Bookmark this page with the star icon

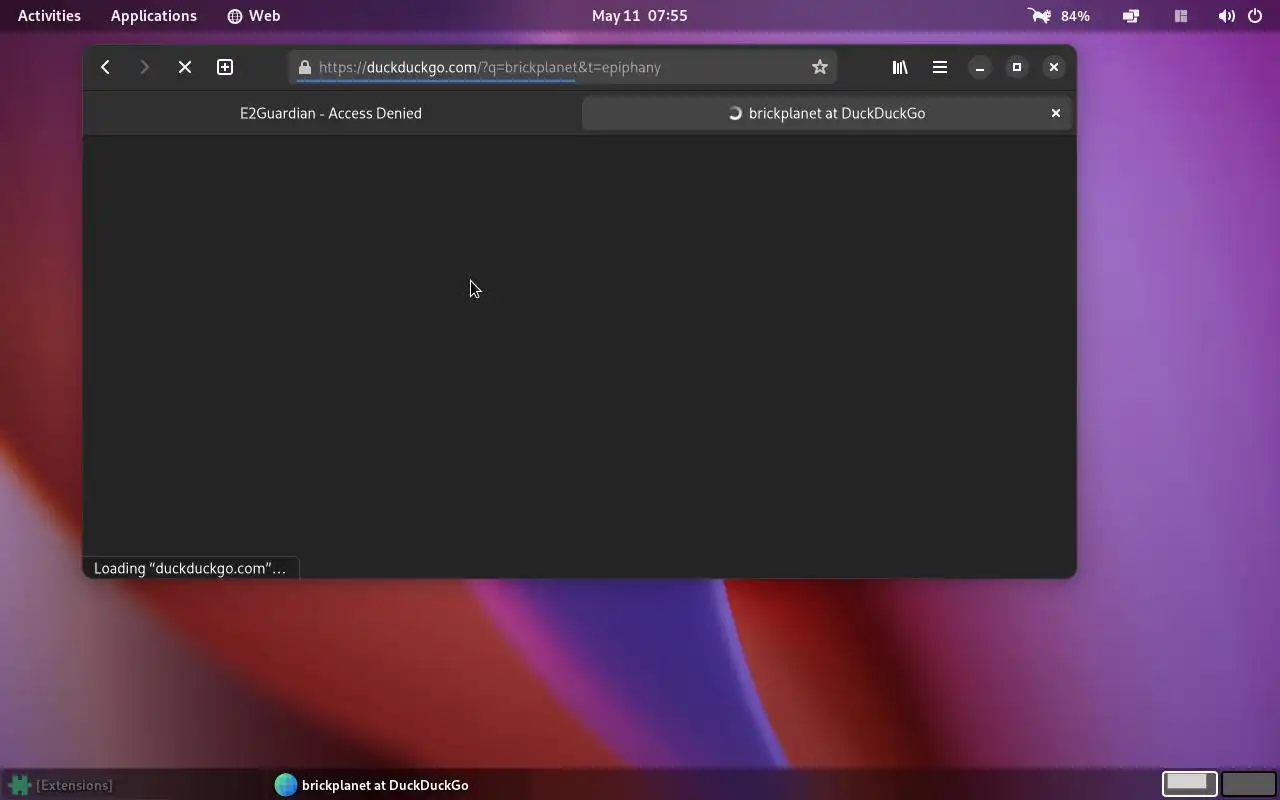pyautogui.click(x=820, y=67)
